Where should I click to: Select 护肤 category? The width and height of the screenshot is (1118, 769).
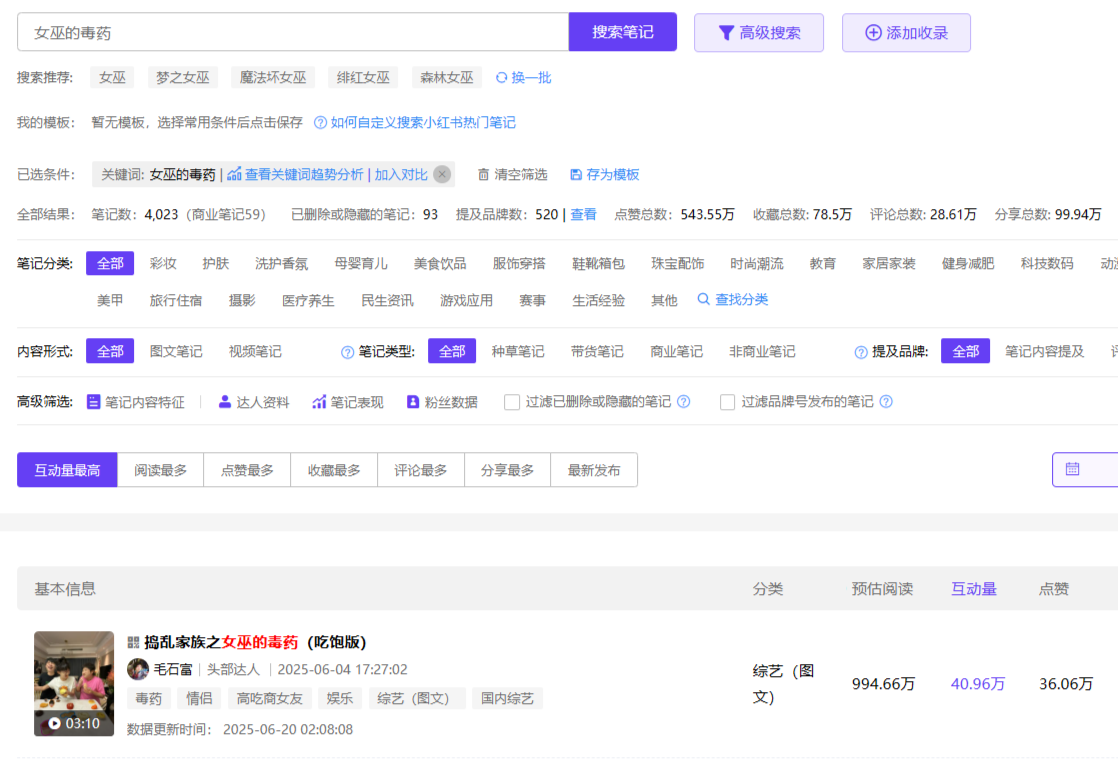[x=215, y=264]
